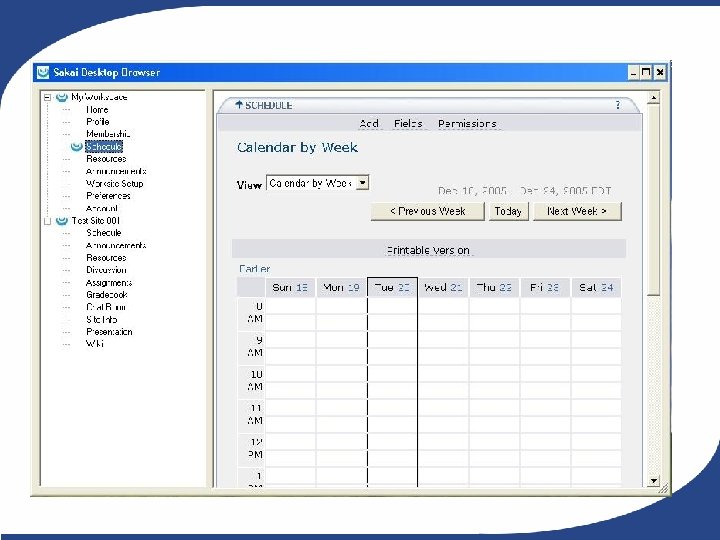Click the scrollbar up arrow

pyautogui.click(x=653, y=97)
